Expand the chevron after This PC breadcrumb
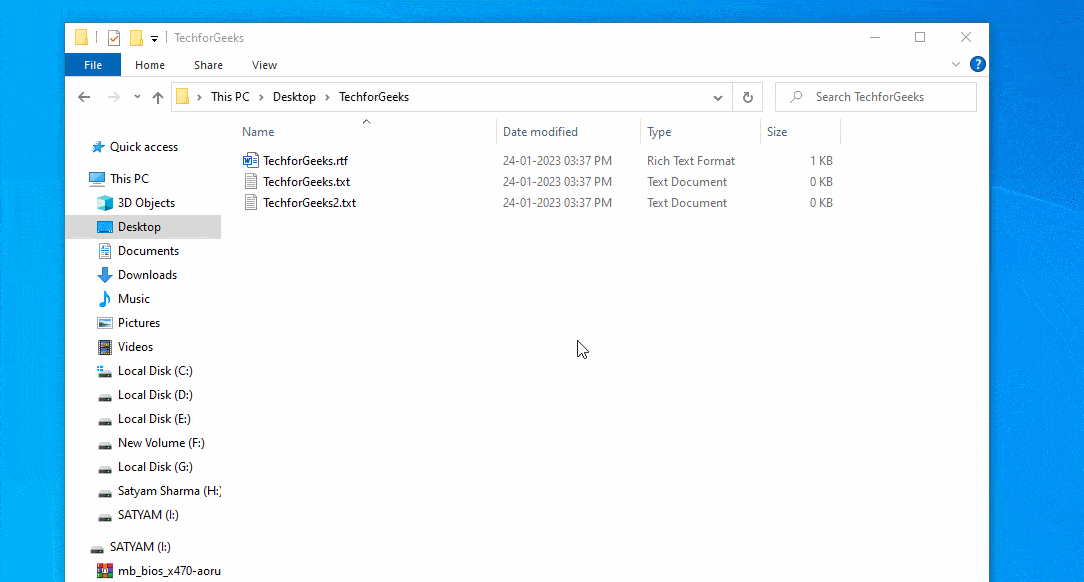 pyautogui.click(x=261, y=97)
